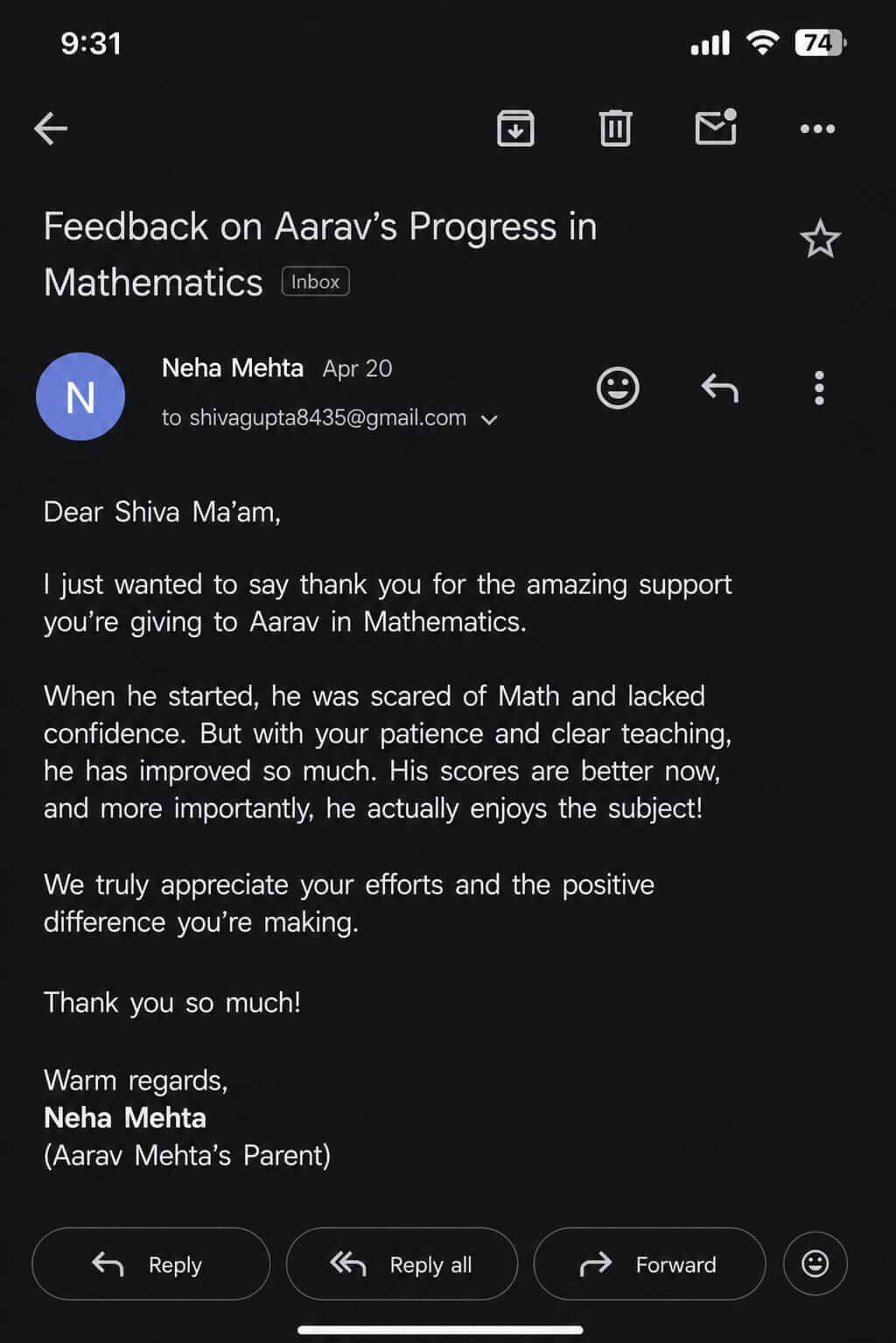Star the Feedback on Aarav's Progress email
The height and width of the screenshot is (1343, 896).
(820, 239)
